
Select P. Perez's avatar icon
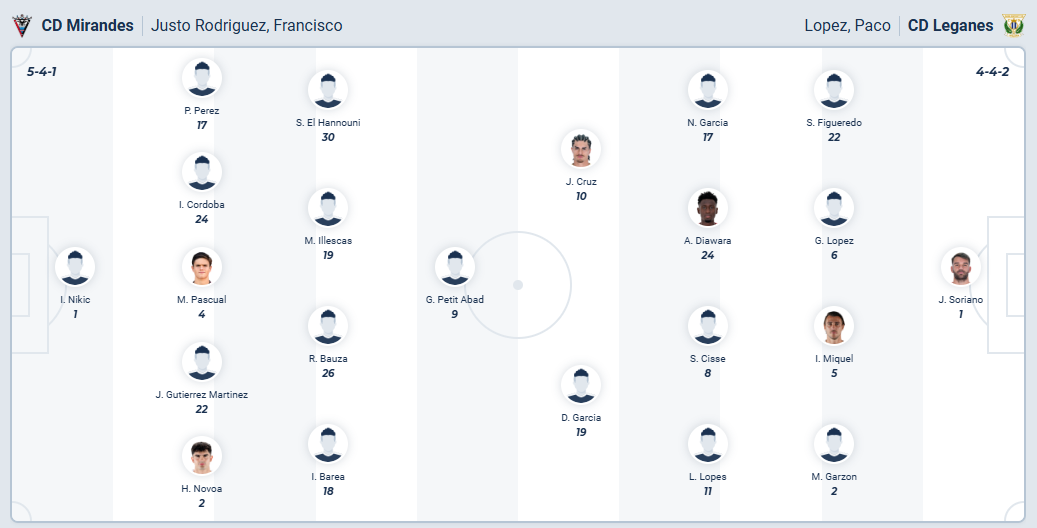(x=202, y=78)
